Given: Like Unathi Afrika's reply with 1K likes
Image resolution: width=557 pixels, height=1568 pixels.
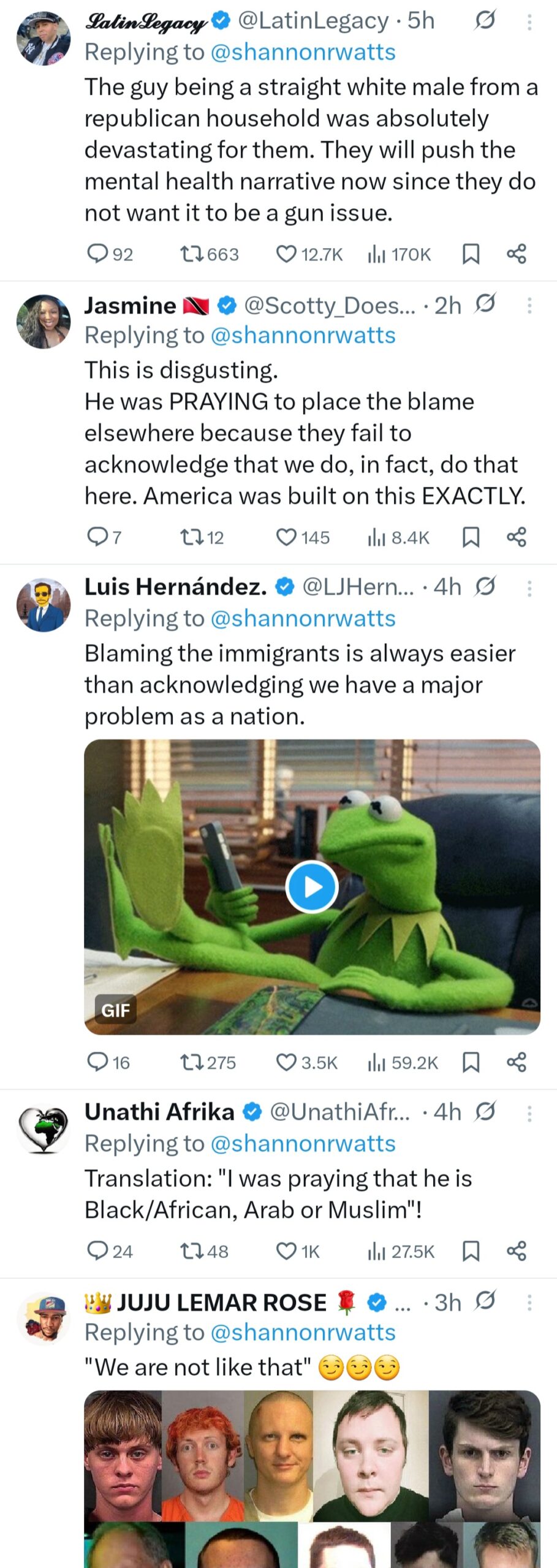Looking at the screenshot, I should (298, 1251).
